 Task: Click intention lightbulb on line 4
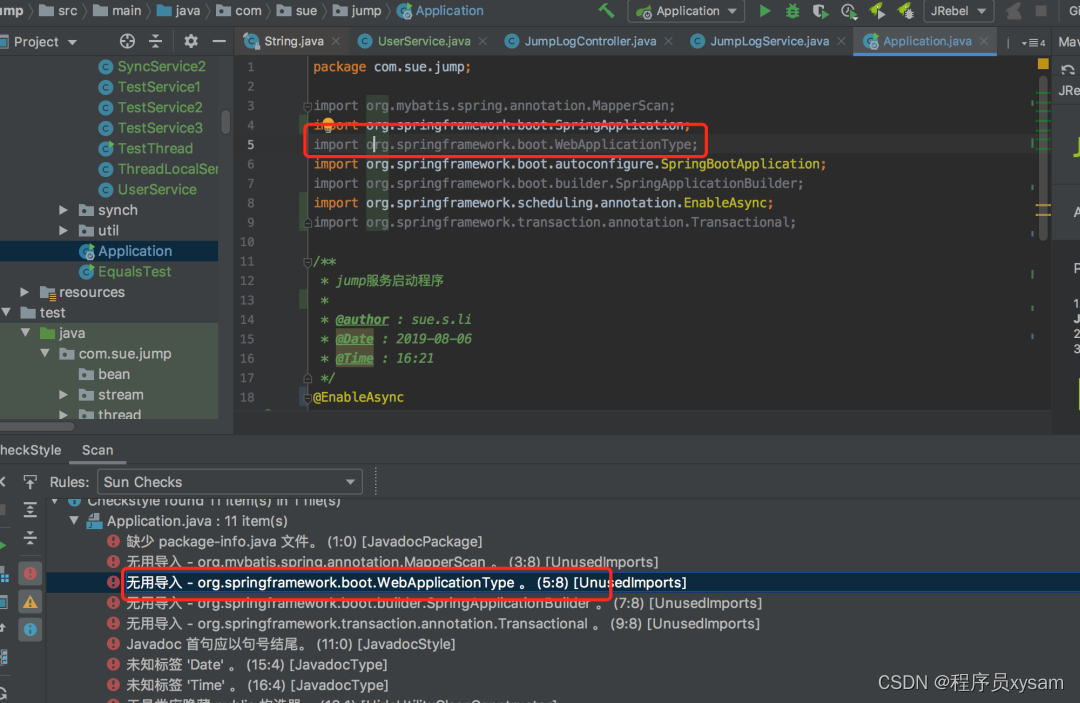coord(328,124)
